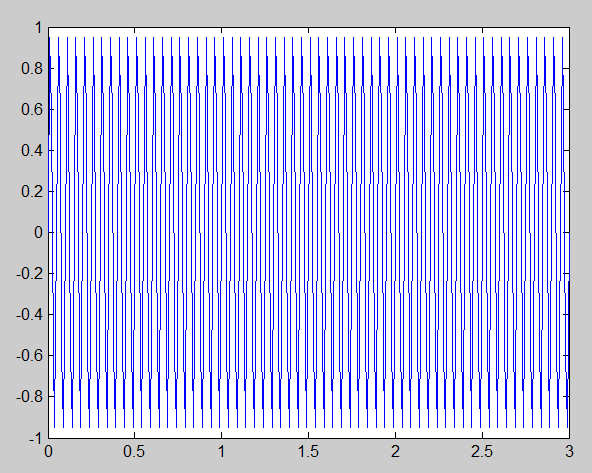Screen dimensions: 592x473
Task: Click the y-axis label 0.6
Action: tap(32, 110)
